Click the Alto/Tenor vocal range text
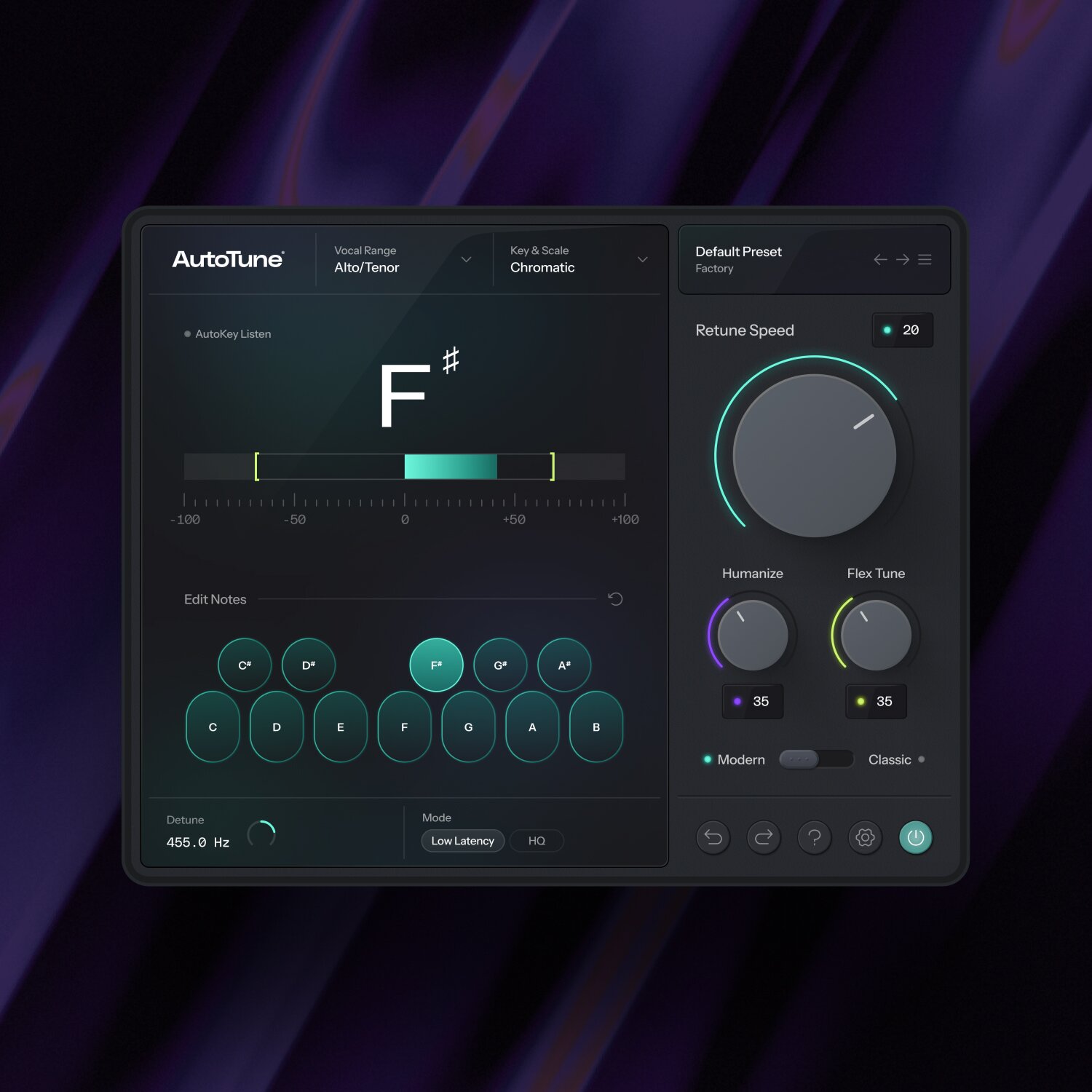This screenshot has height=1092, width=1092. (x=367, y=267)
